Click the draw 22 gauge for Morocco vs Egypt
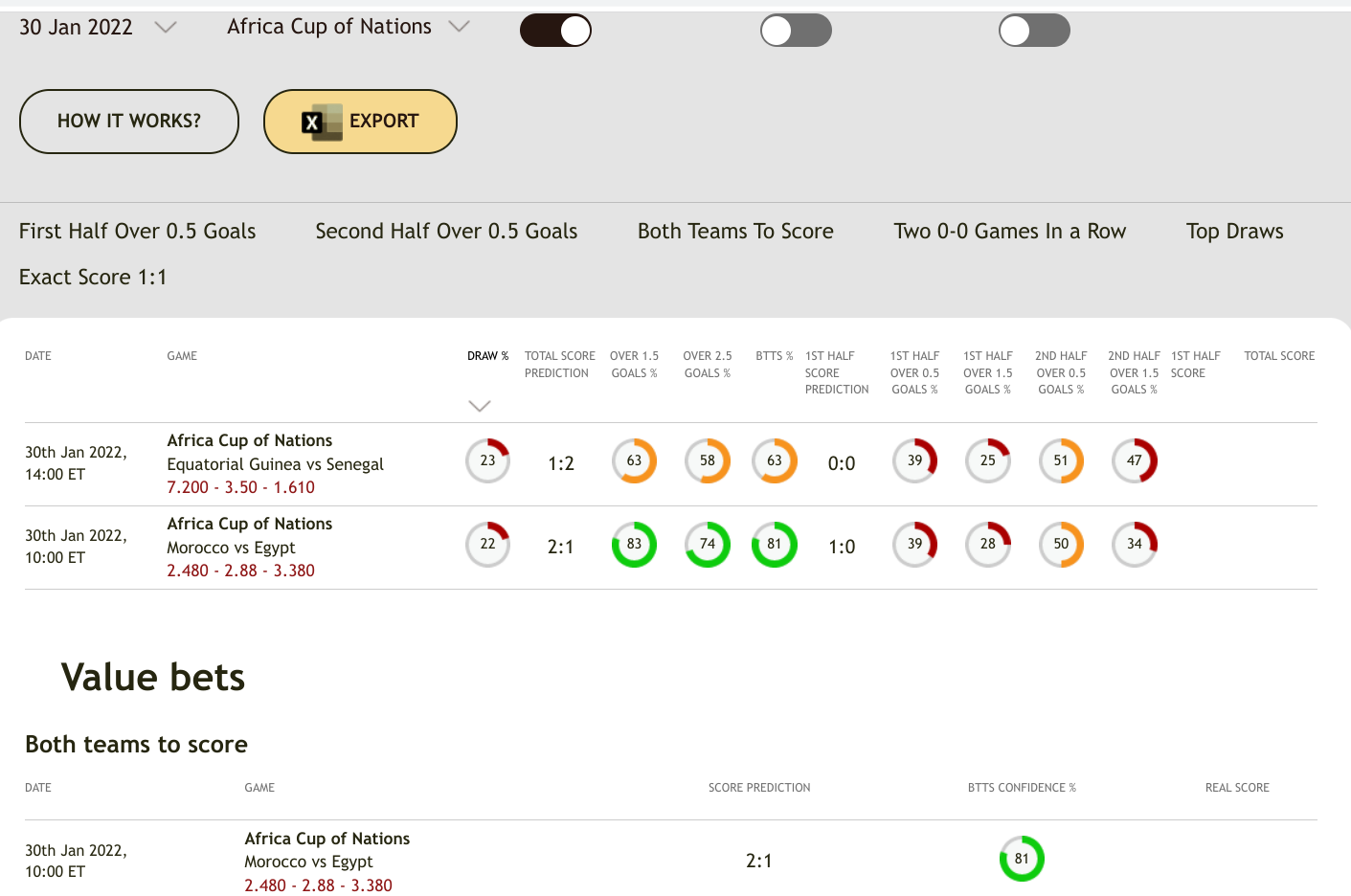The image size is (1351, 896). point(487,544)
